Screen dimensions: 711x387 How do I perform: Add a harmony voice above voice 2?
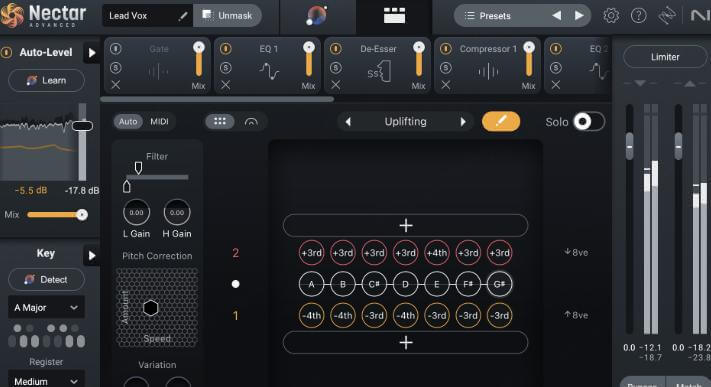tap(405, 225)
